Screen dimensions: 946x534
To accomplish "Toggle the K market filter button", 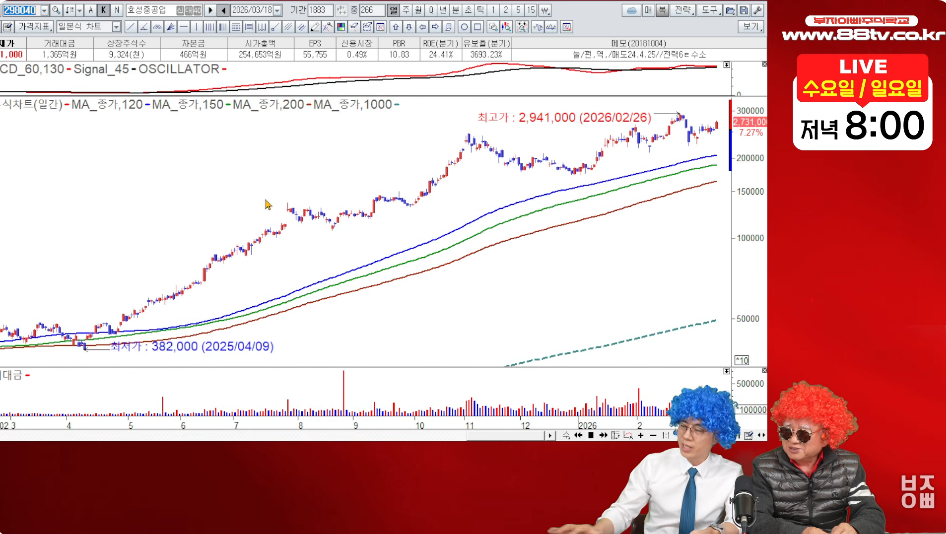I will (104, 10).
